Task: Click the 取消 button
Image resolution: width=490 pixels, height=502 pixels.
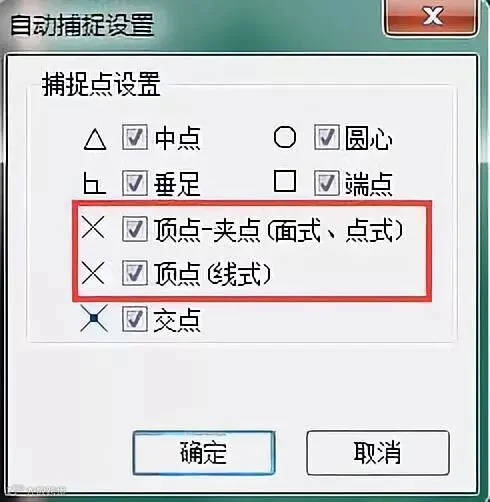Action: [x=378, y=453]
